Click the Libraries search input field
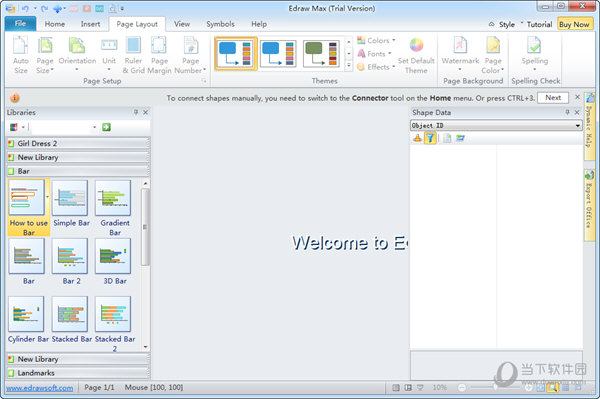 tap(62, 127)
